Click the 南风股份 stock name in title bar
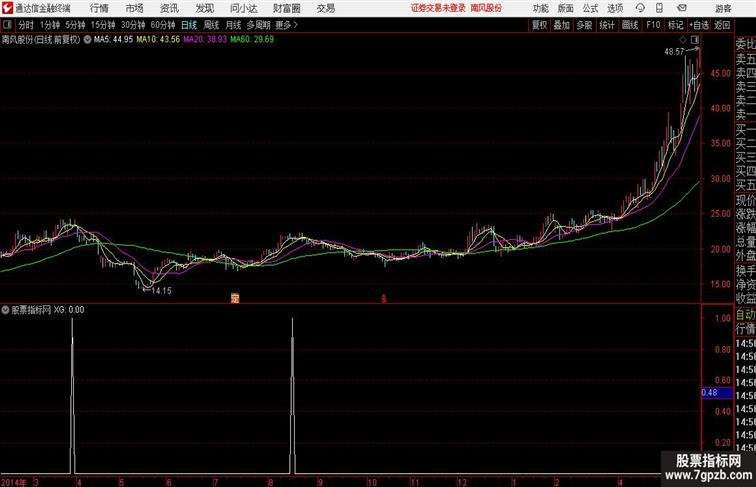 pos(486,8)
